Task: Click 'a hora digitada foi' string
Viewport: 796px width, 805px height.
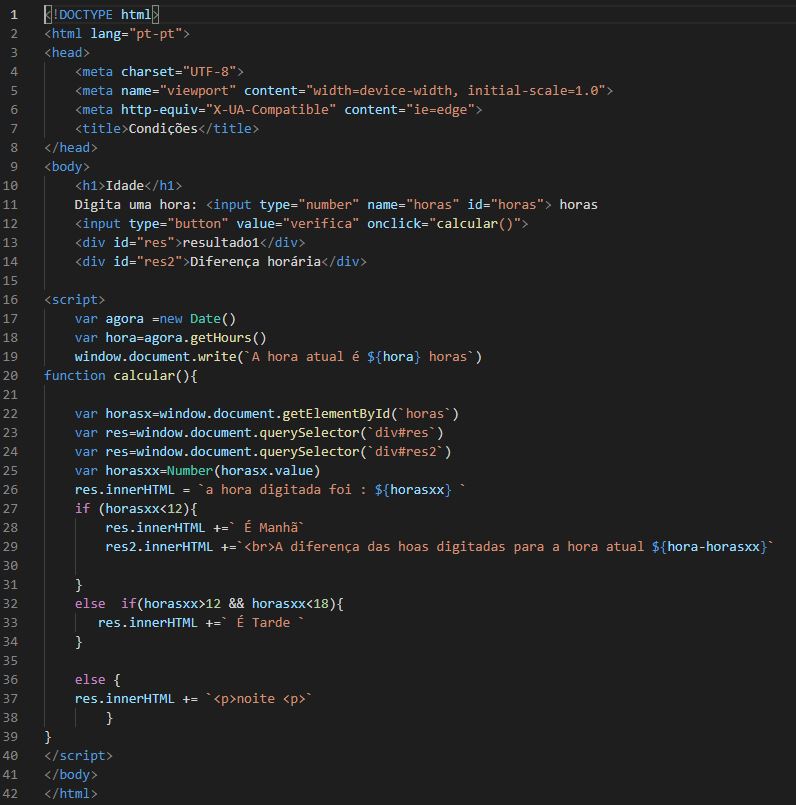Action: tap(278, 490)
